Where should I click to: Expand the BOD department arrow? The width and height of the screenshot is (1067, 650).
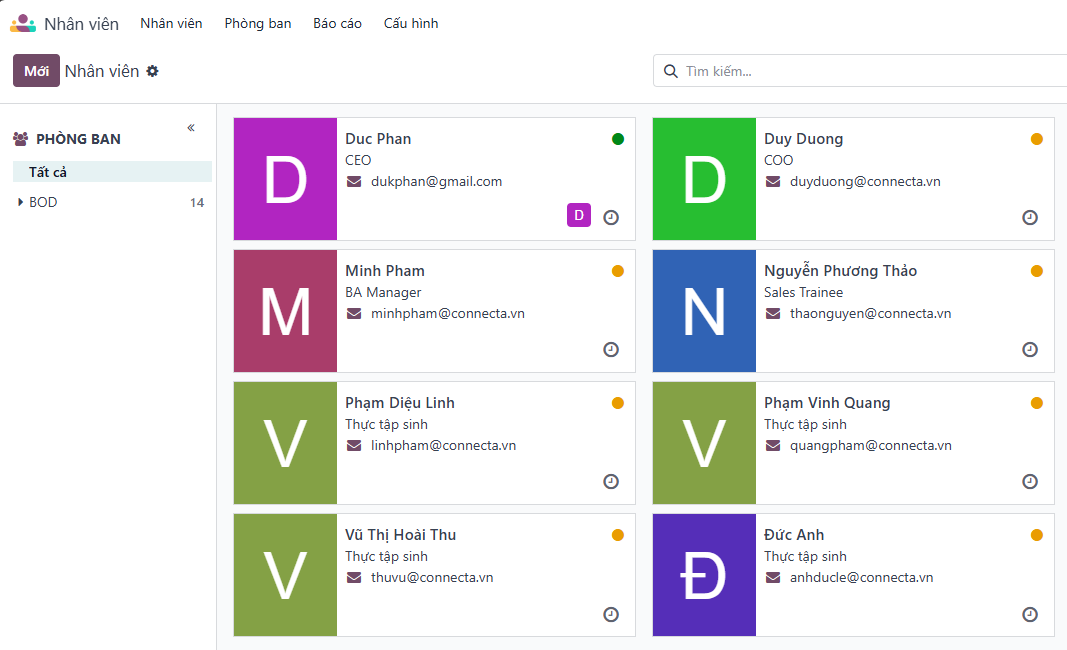click(x=20, y=202)
